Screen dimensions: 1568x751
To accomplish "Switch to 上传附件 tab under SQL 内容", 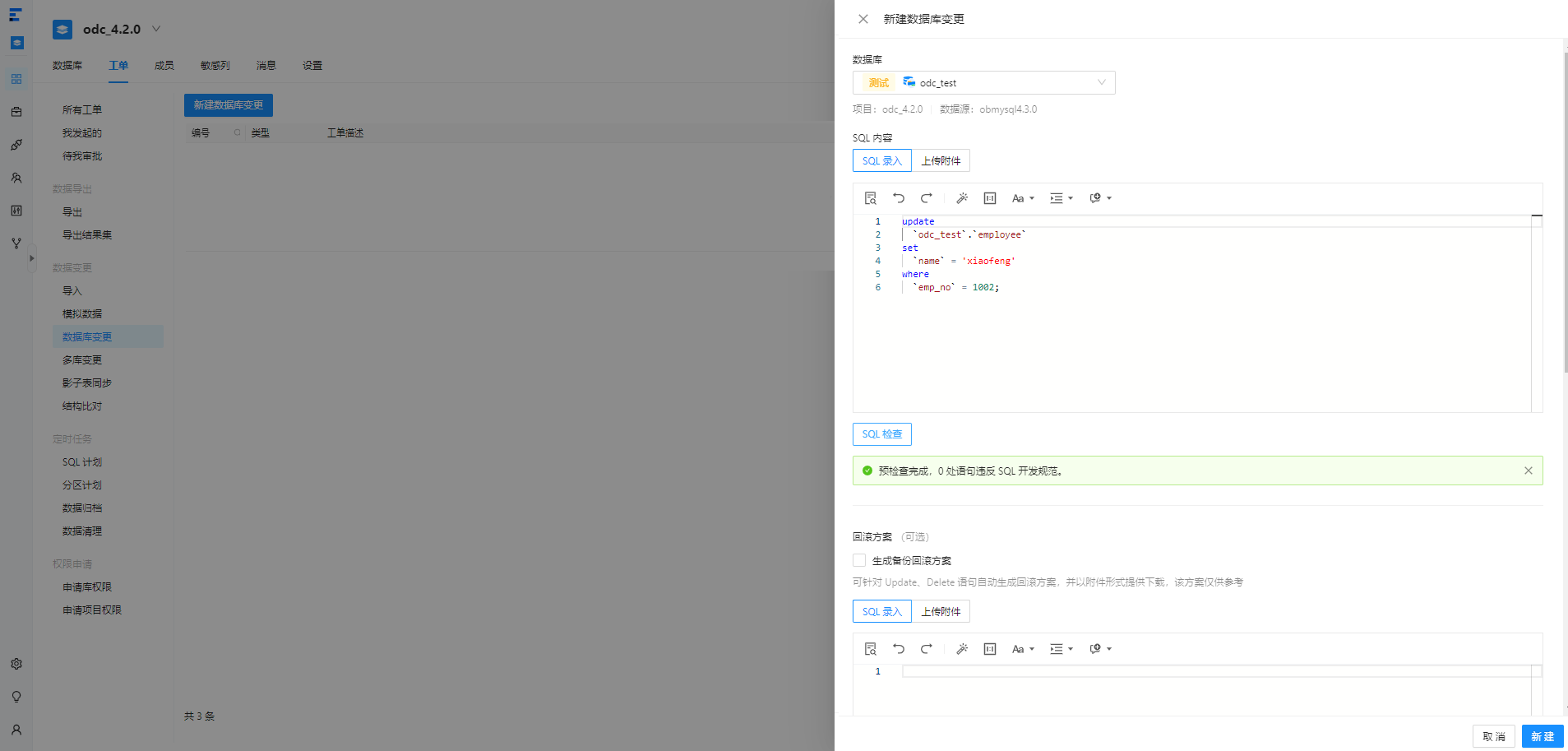I will (x=941, y=161).
